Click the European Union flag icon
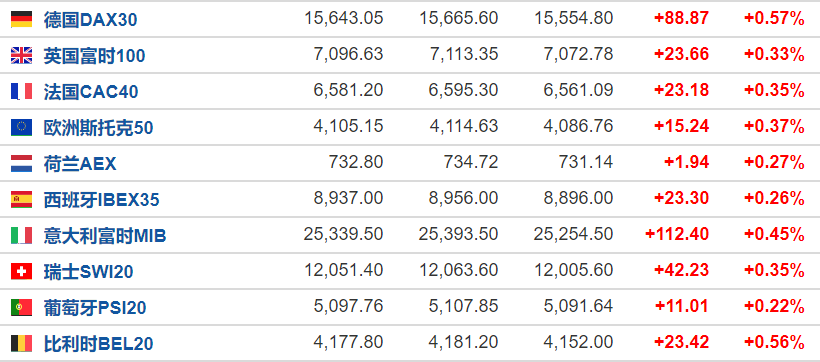820x362 pixels. [21, 128]
